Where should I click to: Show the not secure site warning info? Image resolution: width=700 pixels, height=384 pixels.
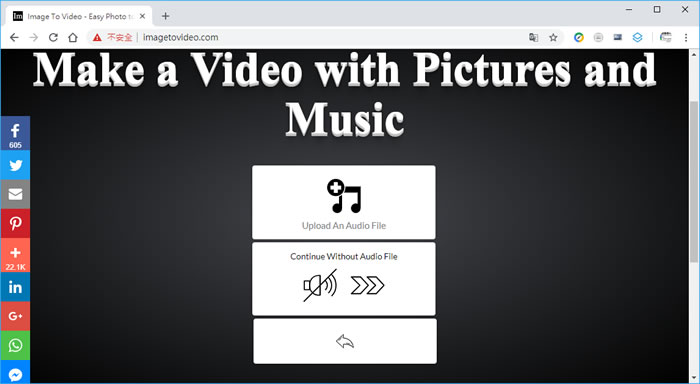tap(112, 38)
